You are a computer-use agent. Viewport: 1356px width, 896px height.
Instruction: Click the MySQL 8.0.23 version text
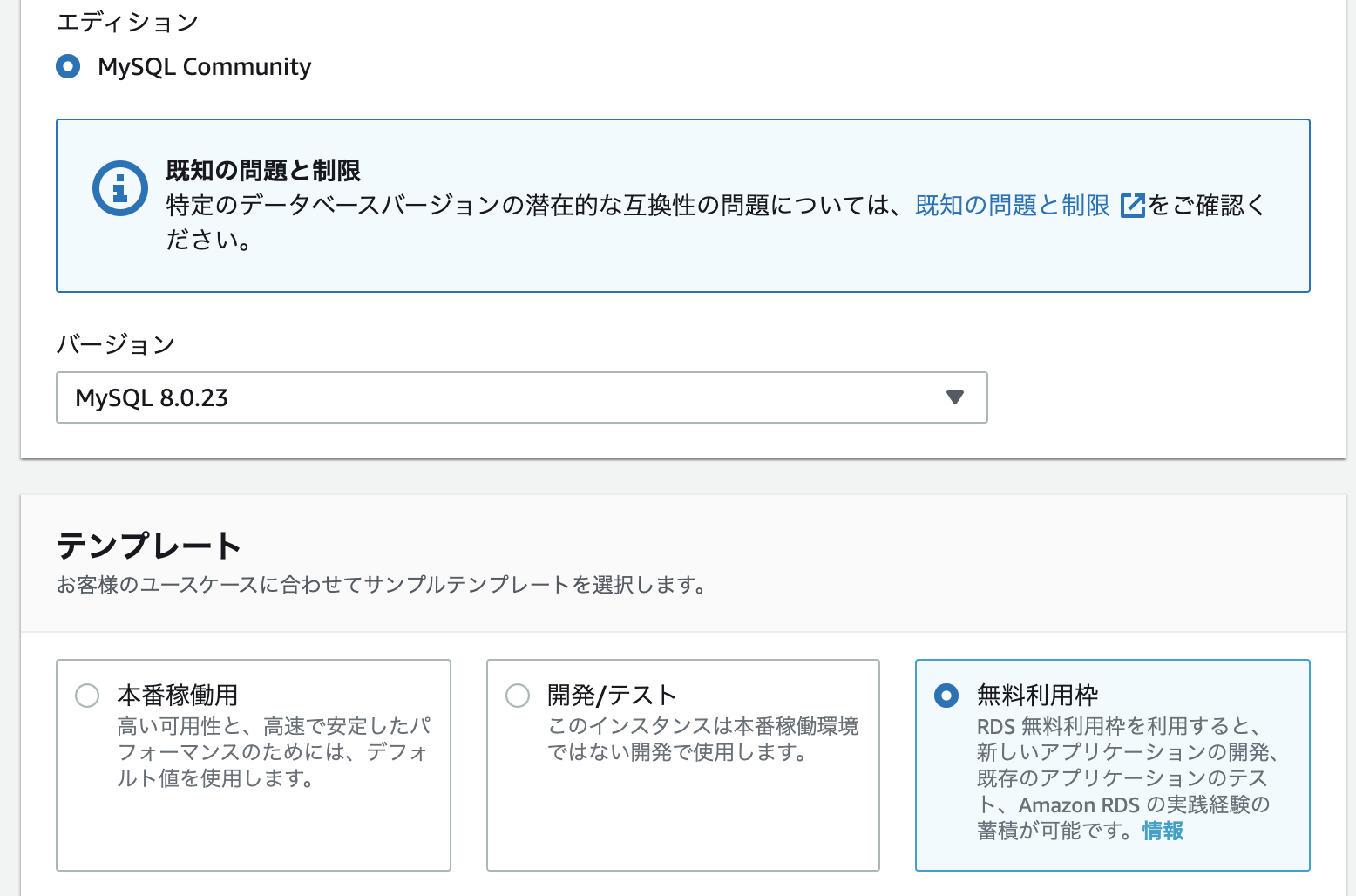(x=152, y=397)
